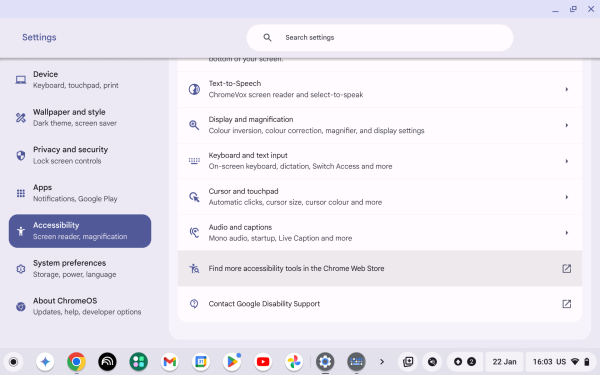Open Google Play Store from shelf
The width and height of the screenshot is (600, 375).
pos(232,362)
